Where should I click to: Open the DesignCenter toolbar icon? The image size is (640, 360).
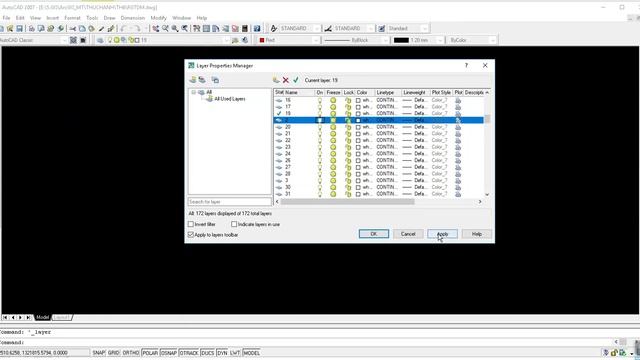207,29
